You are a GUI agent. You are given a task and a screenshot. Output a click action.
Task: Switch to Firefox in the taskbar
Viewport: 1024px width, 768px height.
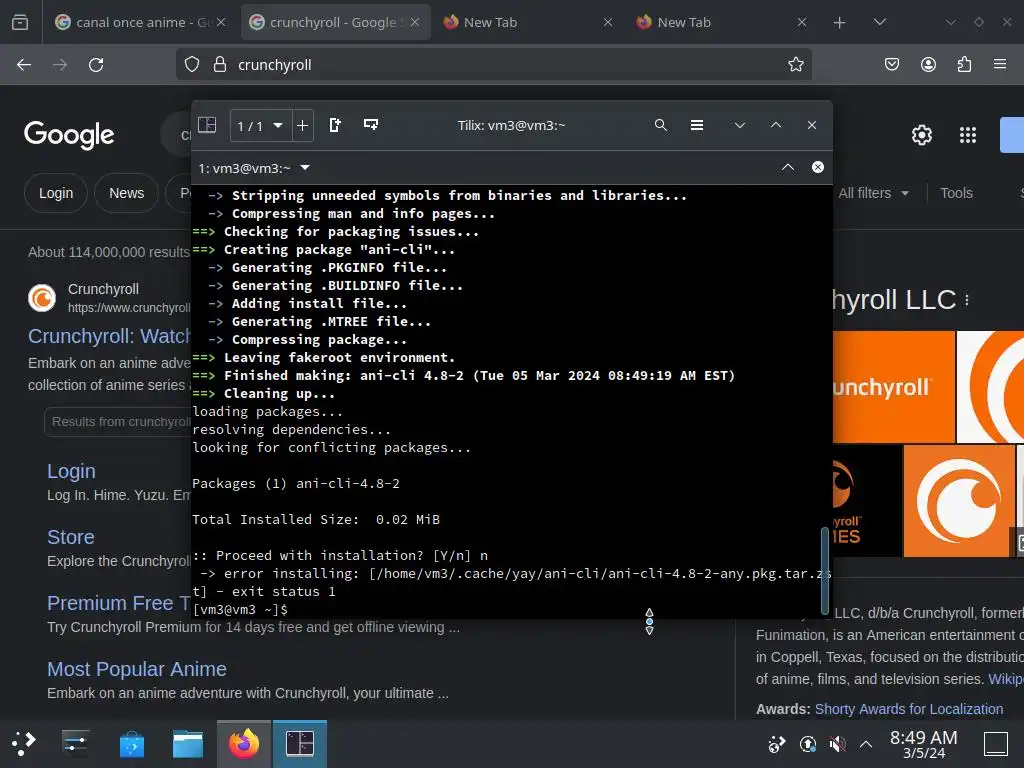click(244, 744)
